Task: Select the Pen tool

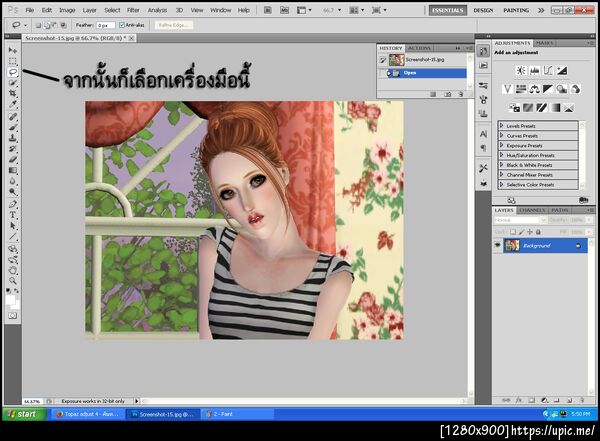Action: (13, 204)
